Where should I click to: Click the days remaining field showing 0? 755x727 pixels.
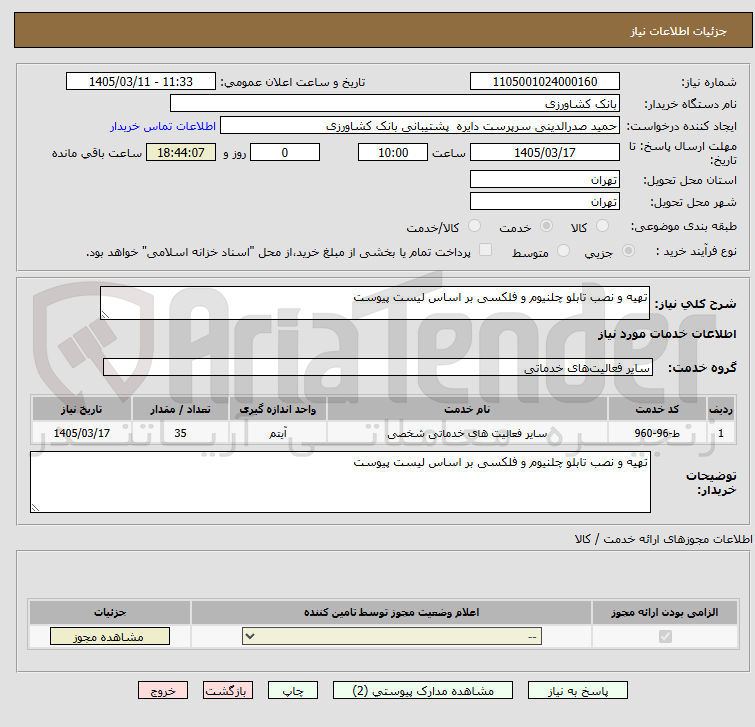285,153
